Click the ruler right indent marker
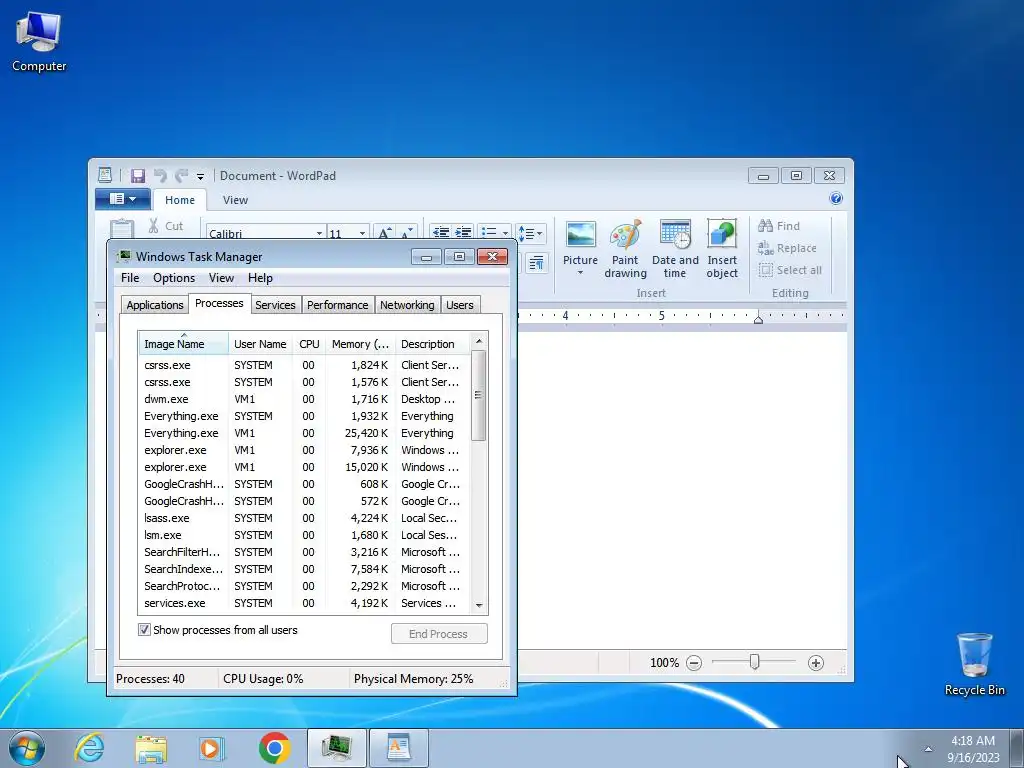 [758, 319]
